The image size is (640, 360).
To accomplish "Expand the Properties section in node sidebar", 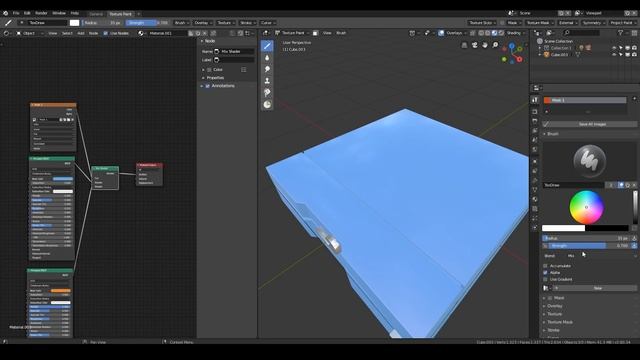I will (x=215, y=78).
